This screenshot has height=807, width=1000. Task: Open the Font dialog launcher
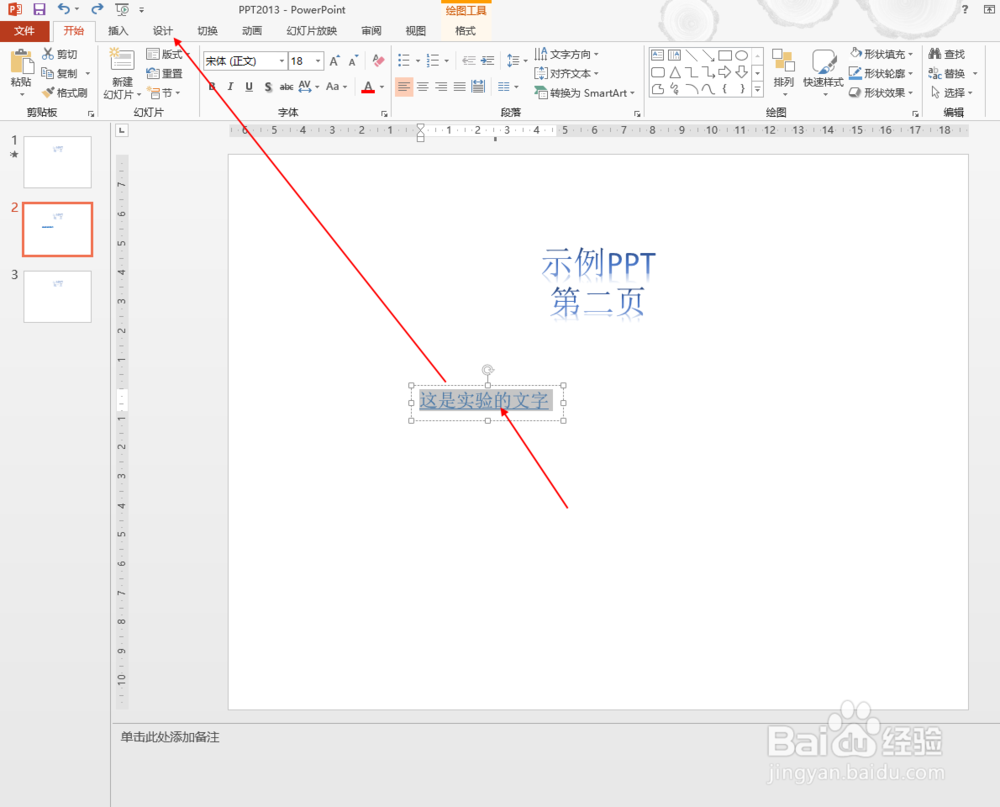pos(384,114)
